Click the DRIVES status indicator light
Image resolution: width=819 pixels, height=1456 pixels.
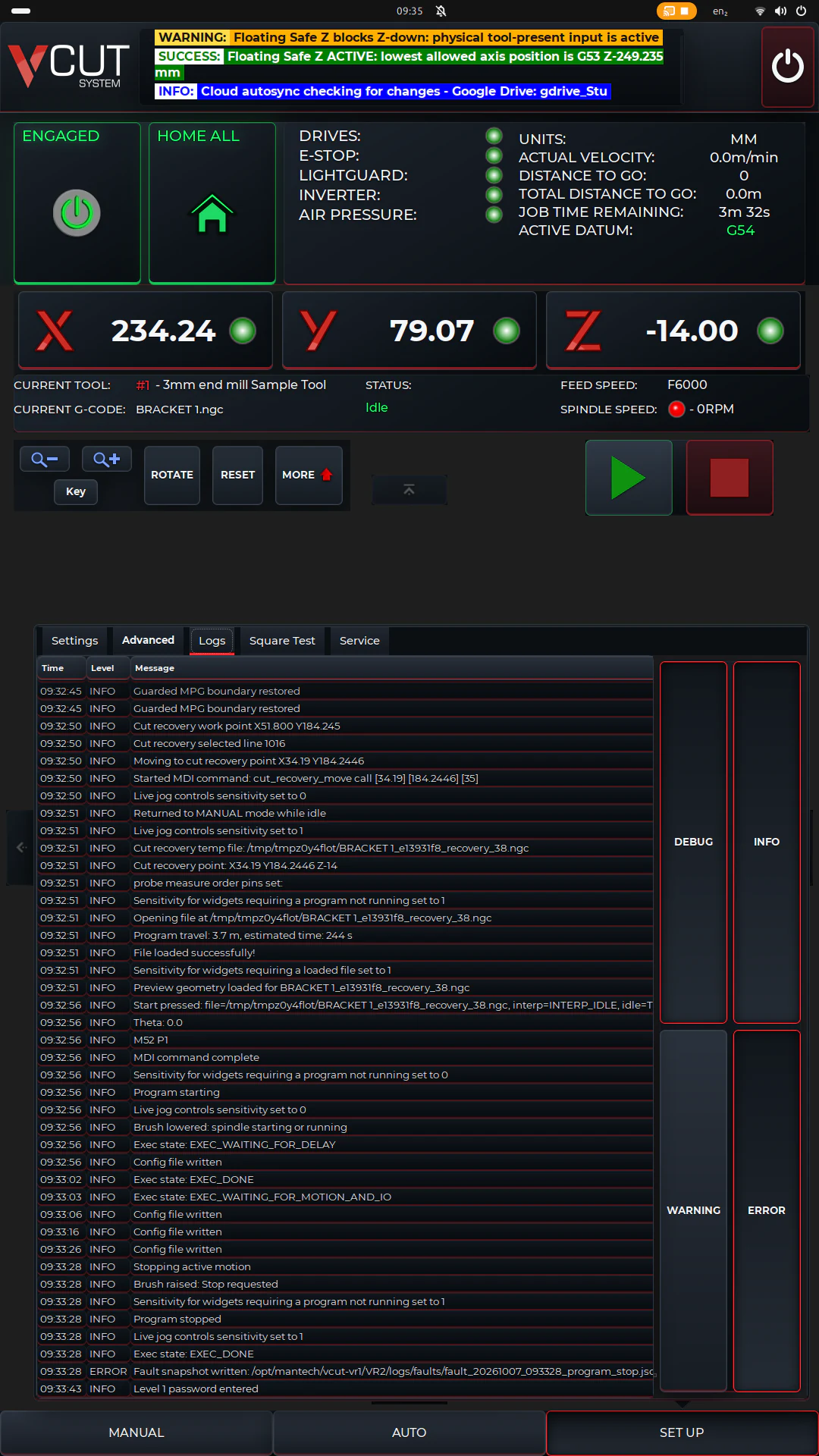tap(494, 136)
